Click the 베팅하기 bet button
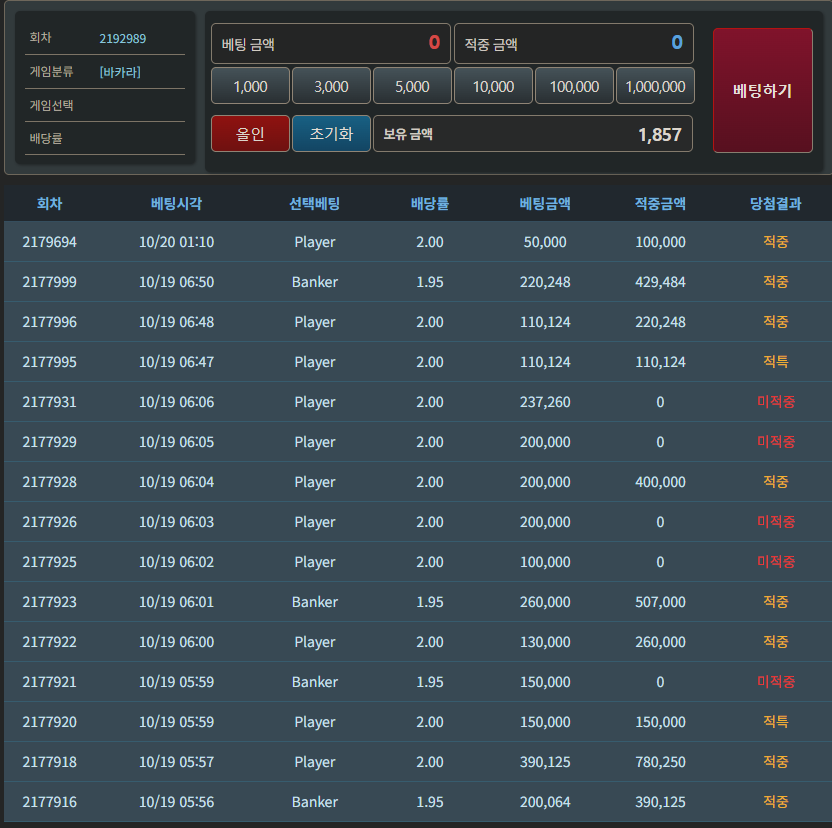832x828 pixels. tap(762, 90)
